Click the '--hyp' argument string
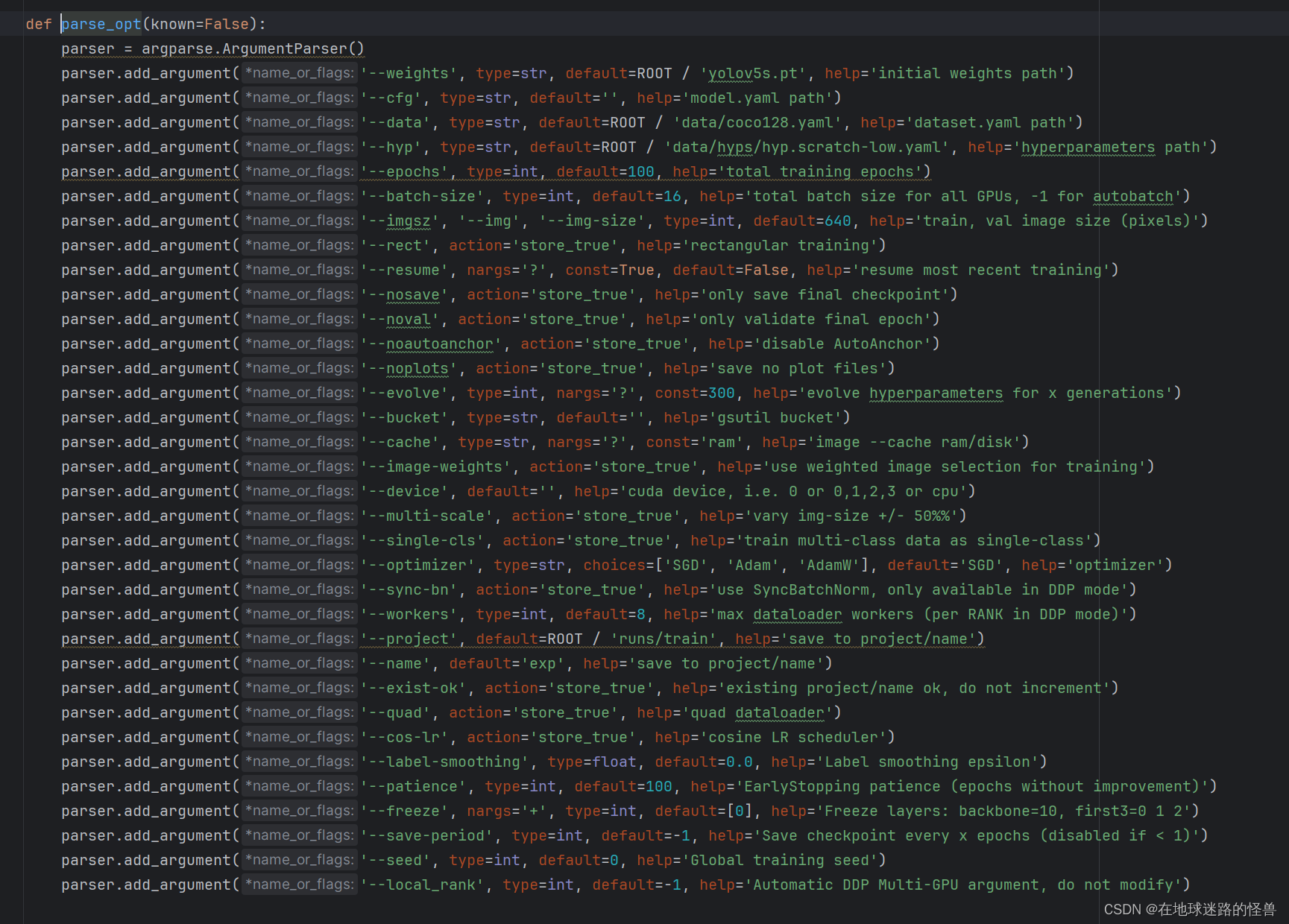 391,147
